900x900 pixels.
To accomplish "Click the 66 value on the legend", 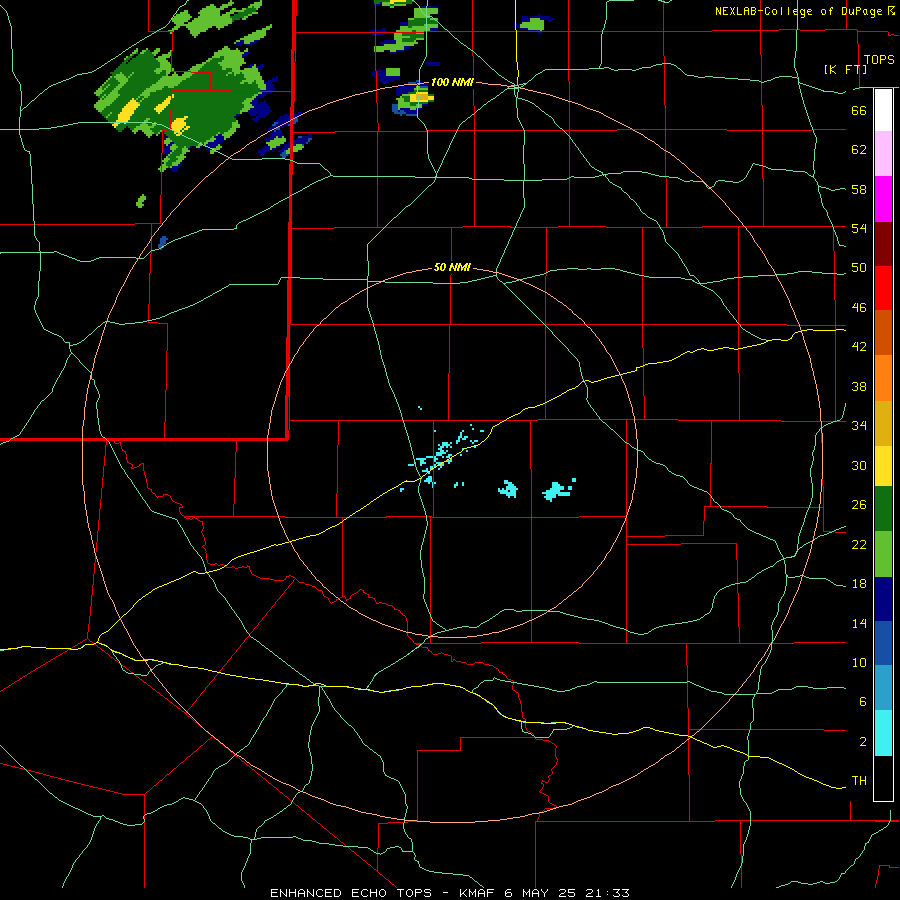I will click(x=859, y=111).
